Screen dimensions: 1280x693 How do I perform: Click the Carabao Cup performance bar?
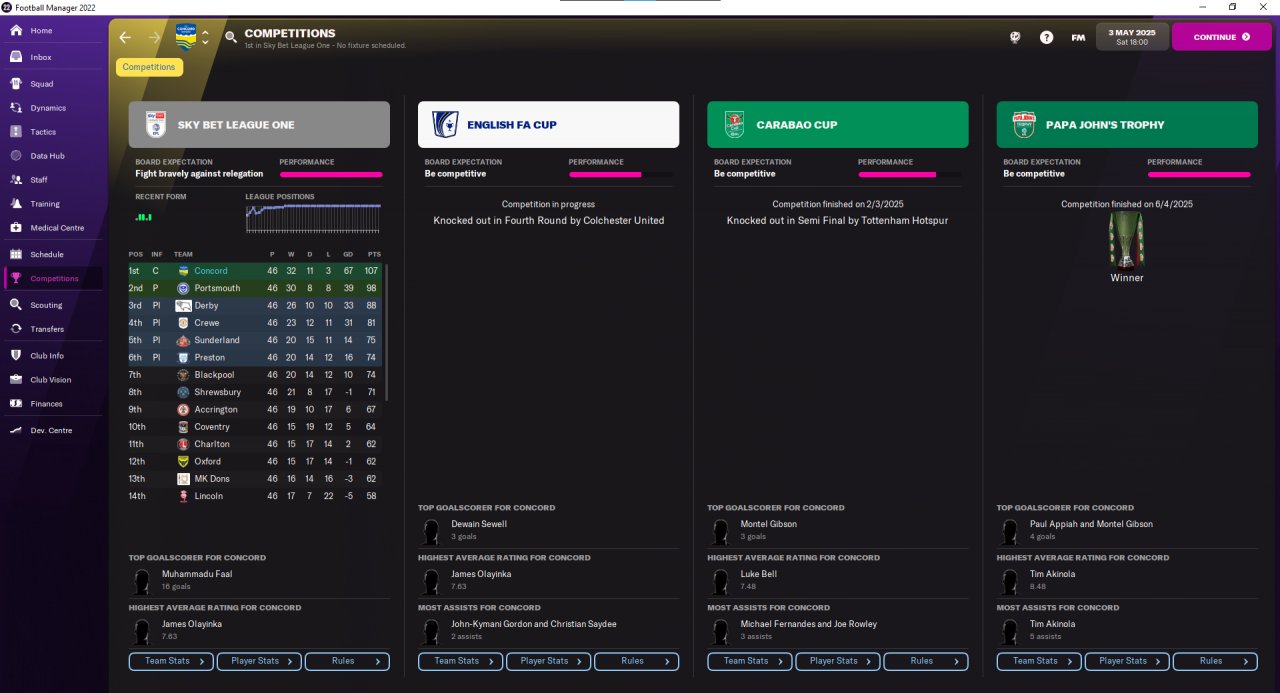coord(910,174)
